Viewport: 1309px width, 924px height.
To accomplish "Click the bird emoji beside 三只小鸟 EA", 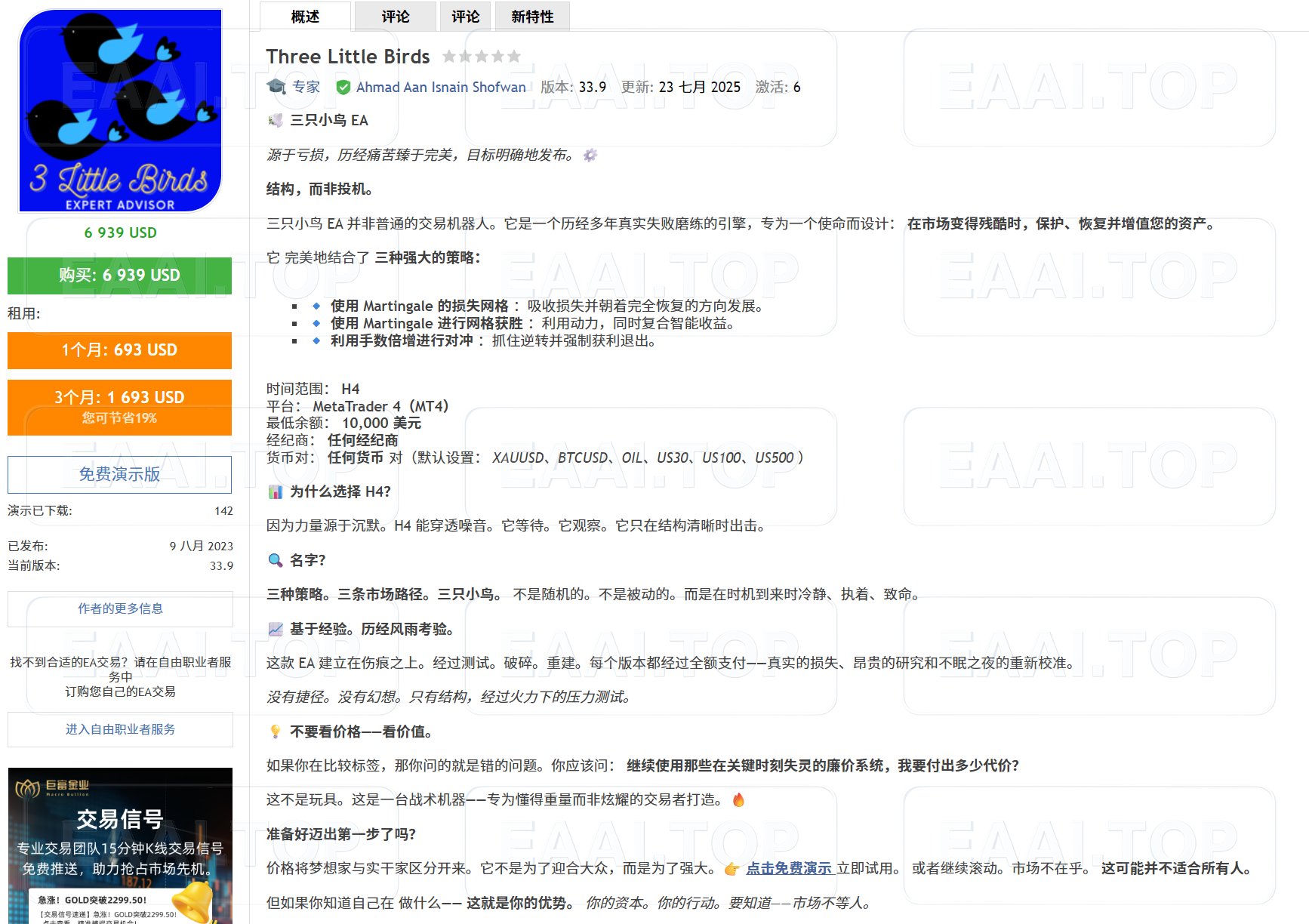I will (276, 120).
